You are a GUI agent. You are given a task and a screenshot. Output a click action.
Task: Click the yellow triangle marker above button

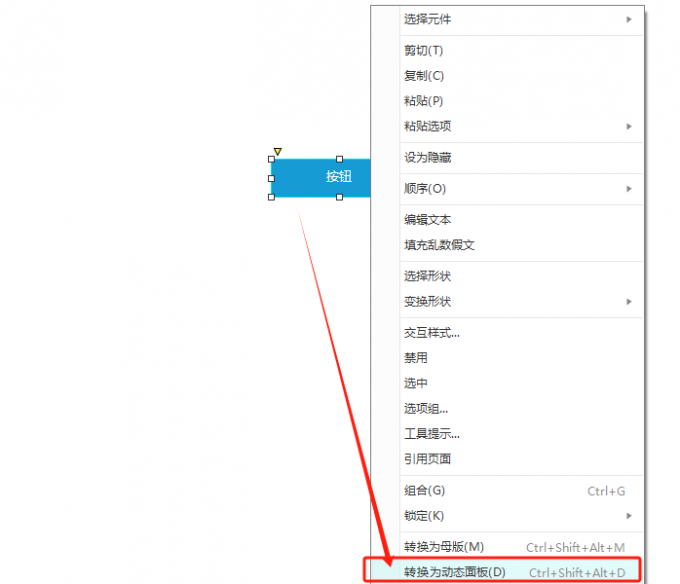(278, 151)
